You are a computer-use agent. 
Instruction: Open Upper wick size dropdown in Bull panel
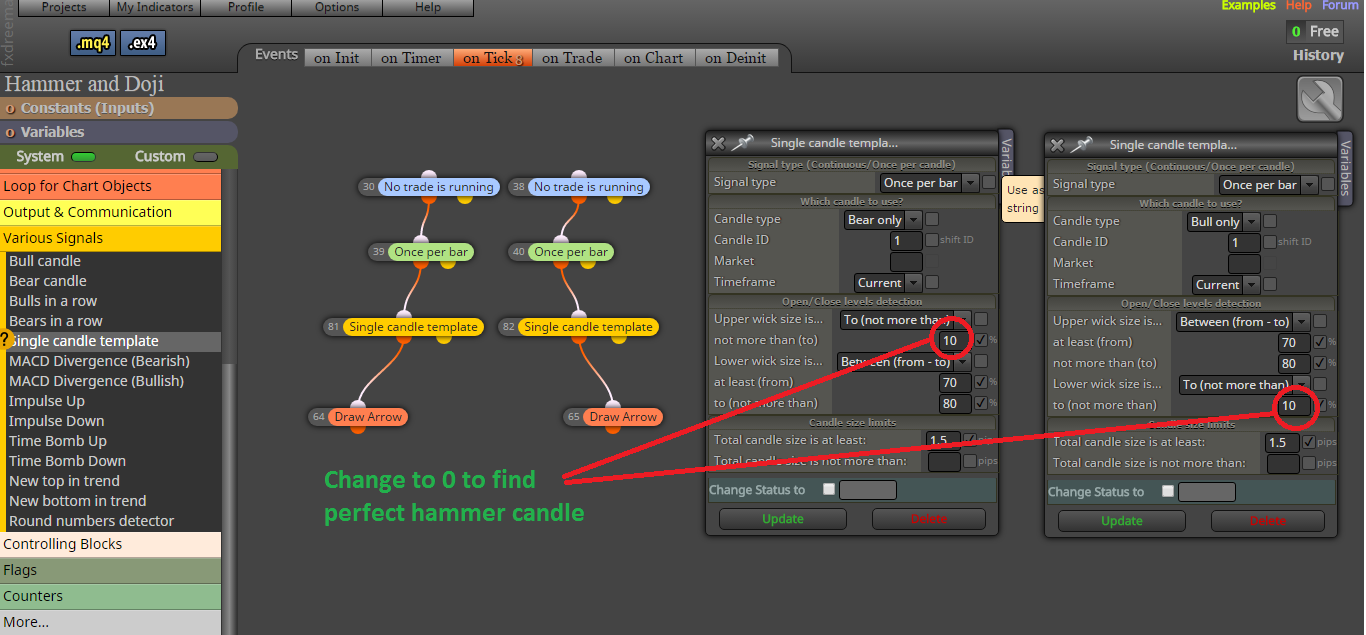point(1243,322)
